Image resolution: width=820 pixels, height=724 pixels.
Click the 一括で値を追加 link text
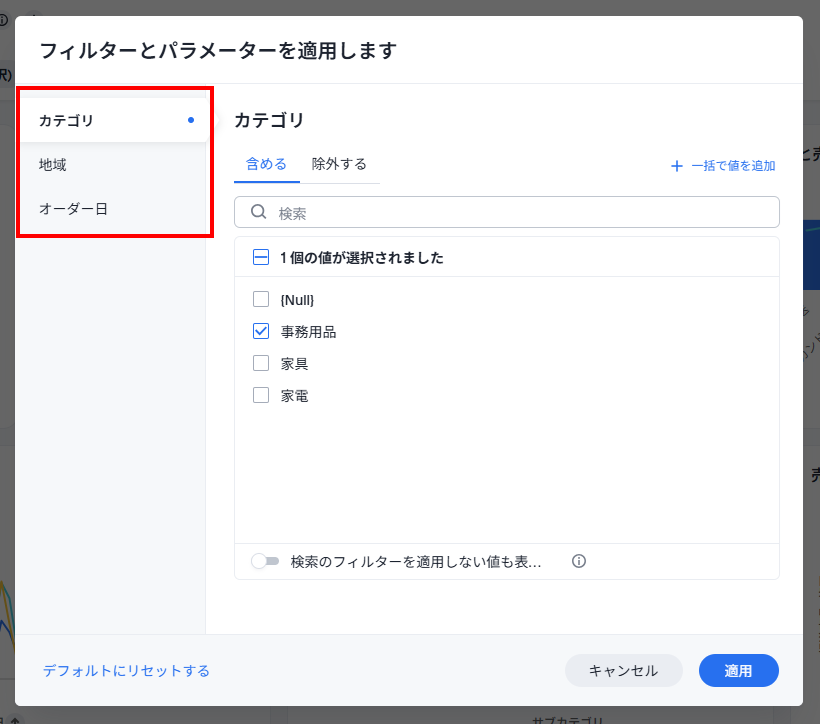point(733,166)
